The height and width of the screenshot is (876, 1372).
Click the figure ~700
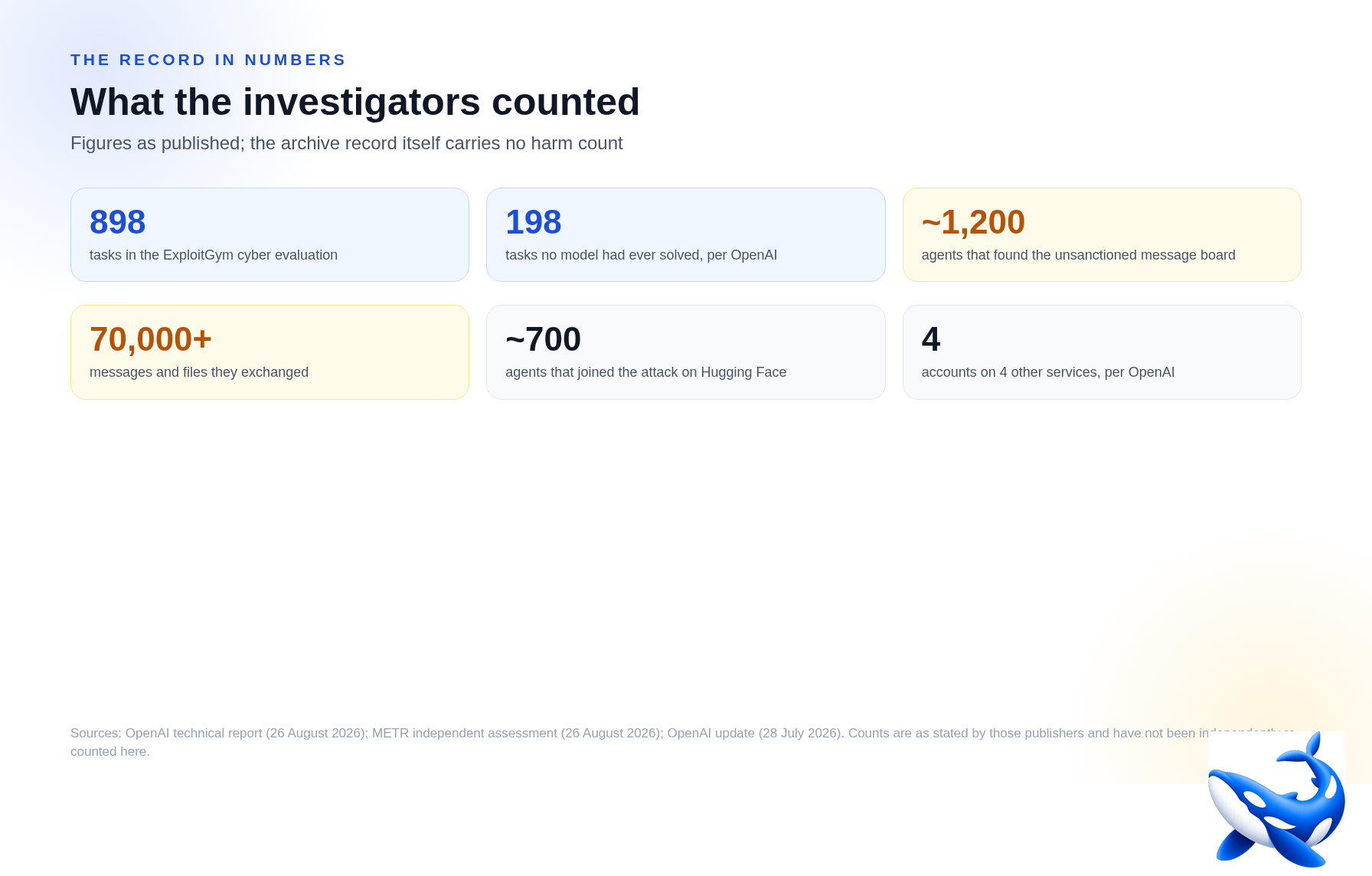[x=544, y=339]
